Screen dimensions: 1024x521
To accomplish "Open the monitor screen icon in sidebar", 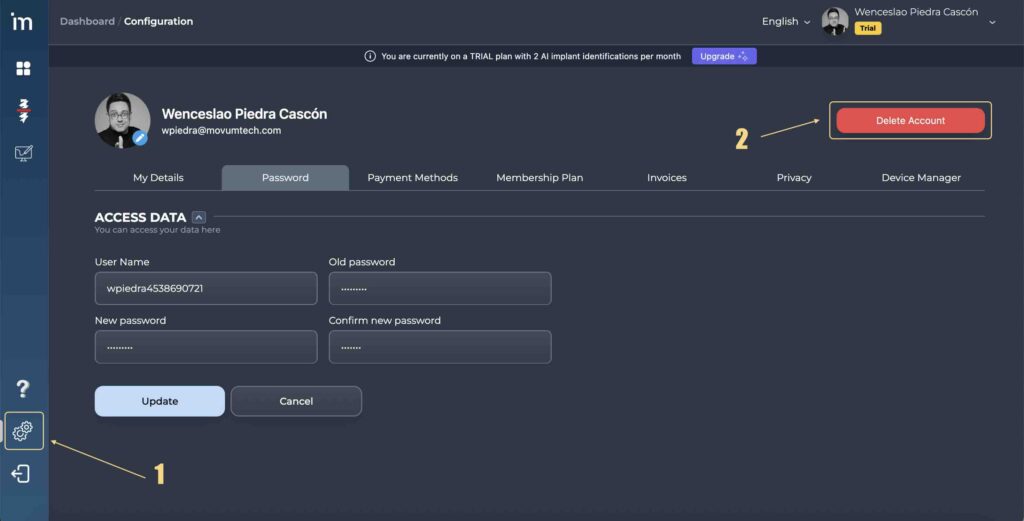I will 23,154.
